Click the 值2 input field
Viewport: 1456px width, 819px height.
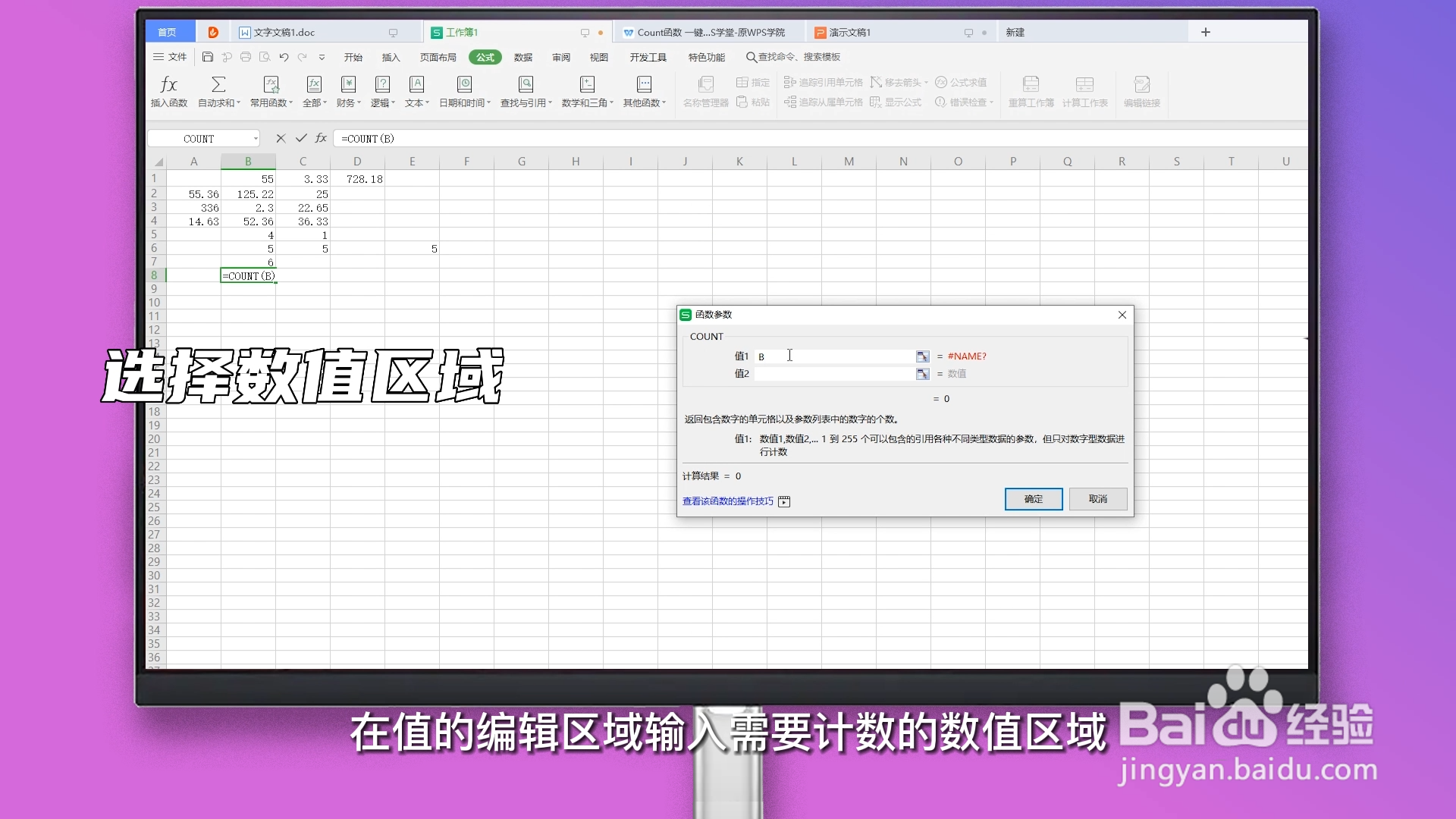tap(834, 374)
